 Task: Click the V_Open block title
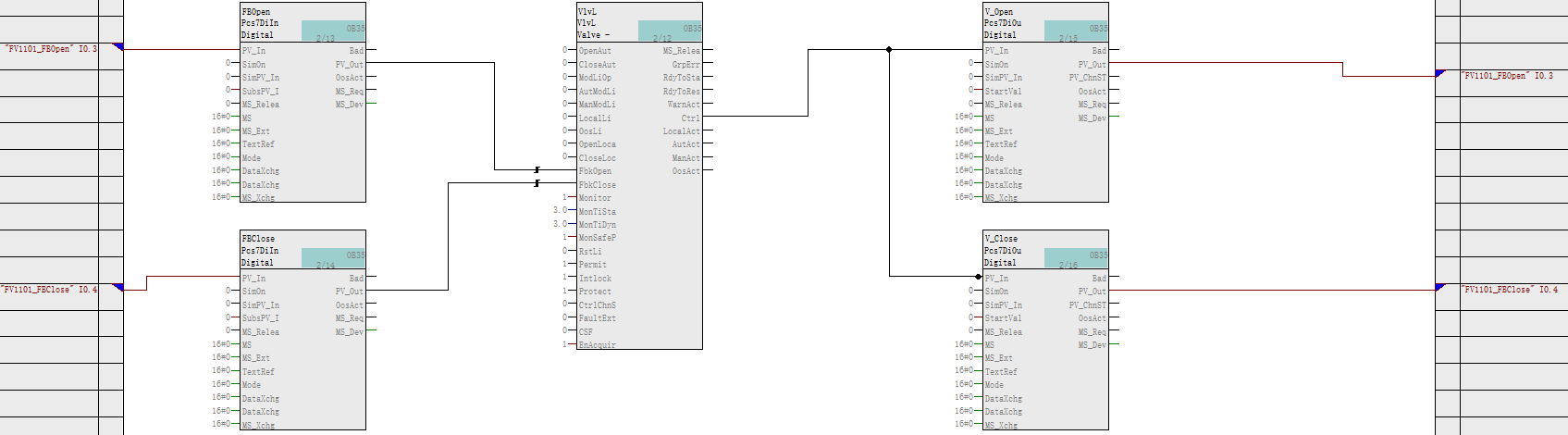click(999, 12)
